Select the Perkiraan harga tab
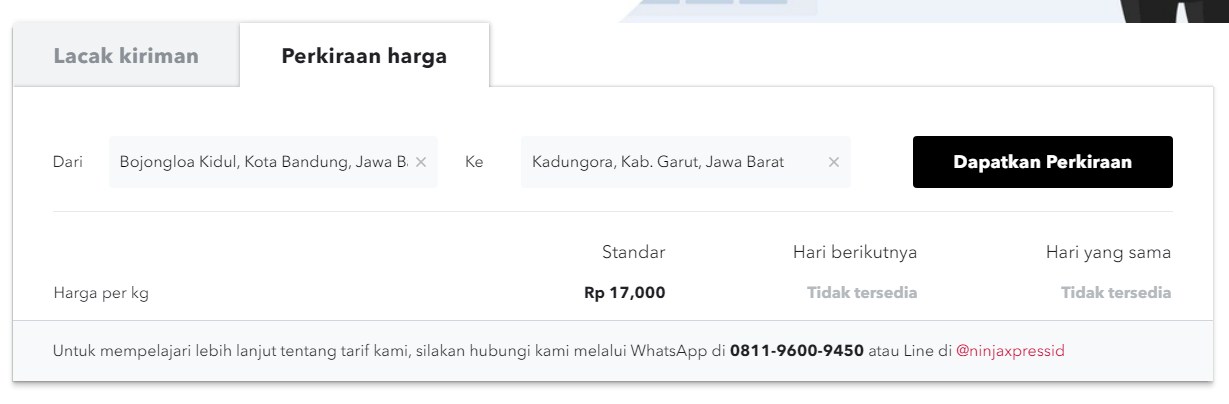This screenshot has height=404, width=1229. (364, 56)
